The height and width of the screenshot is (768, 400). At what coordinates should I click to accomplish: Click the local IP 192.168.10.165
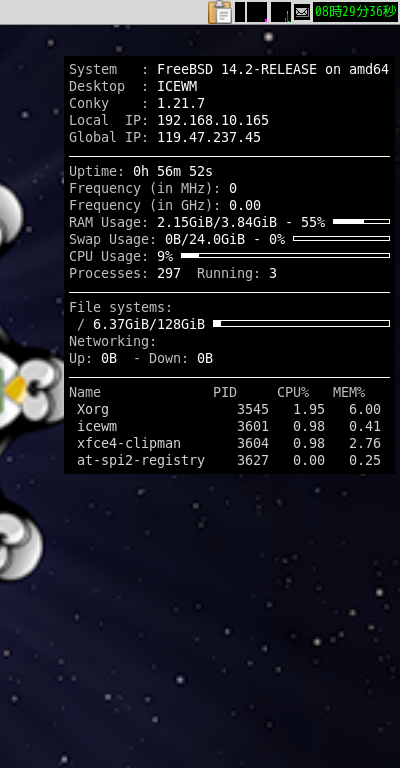pos(213,120)
